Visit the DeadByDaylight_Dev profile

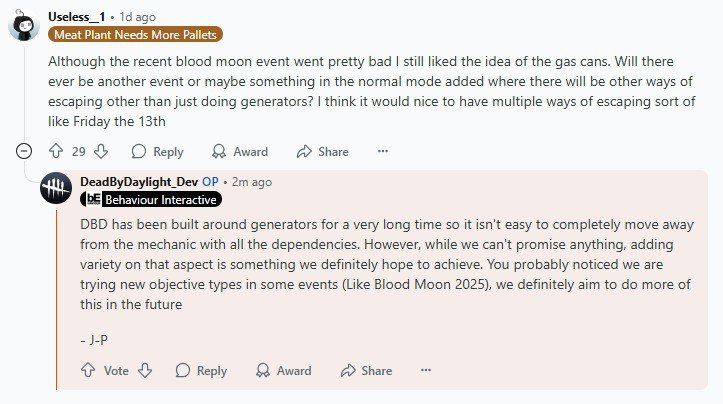[138, 181]
